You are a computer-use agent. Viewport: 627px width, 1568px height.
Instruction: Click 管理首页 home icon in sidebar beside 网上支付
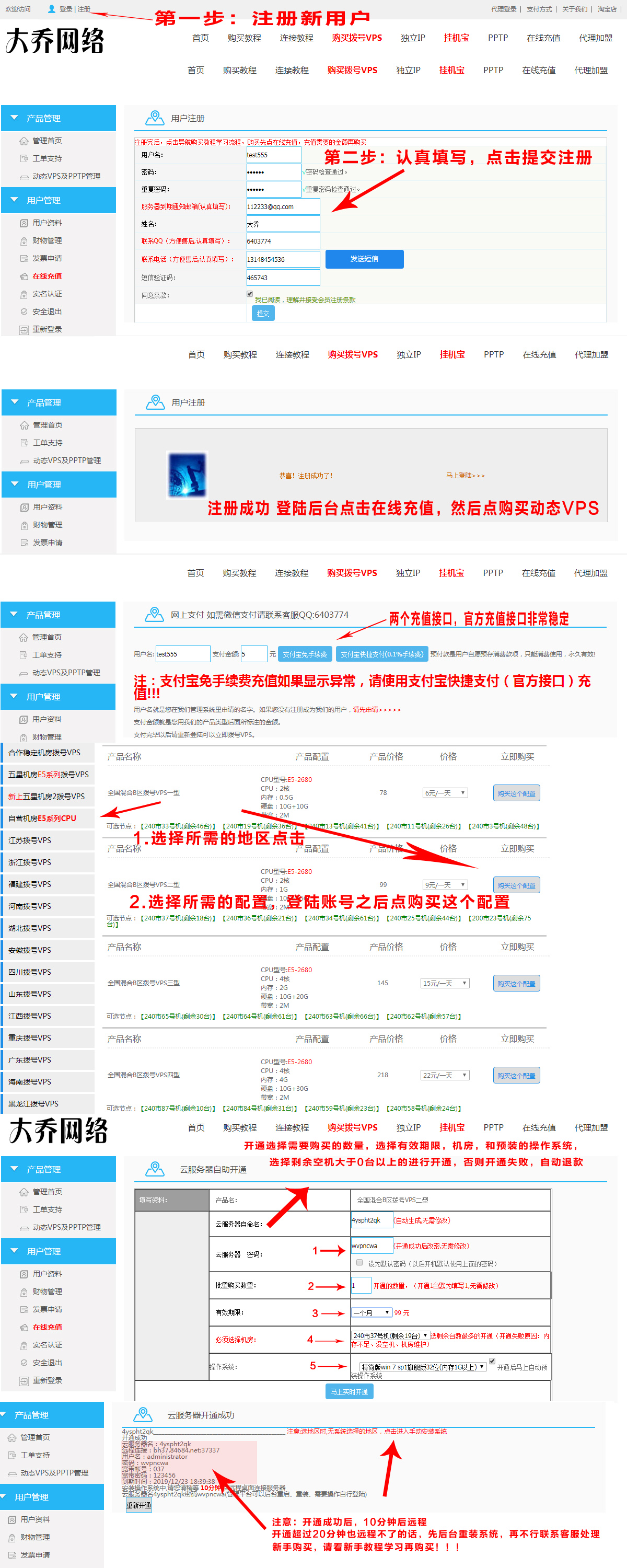pyautogui.click(x=24, y=637)
